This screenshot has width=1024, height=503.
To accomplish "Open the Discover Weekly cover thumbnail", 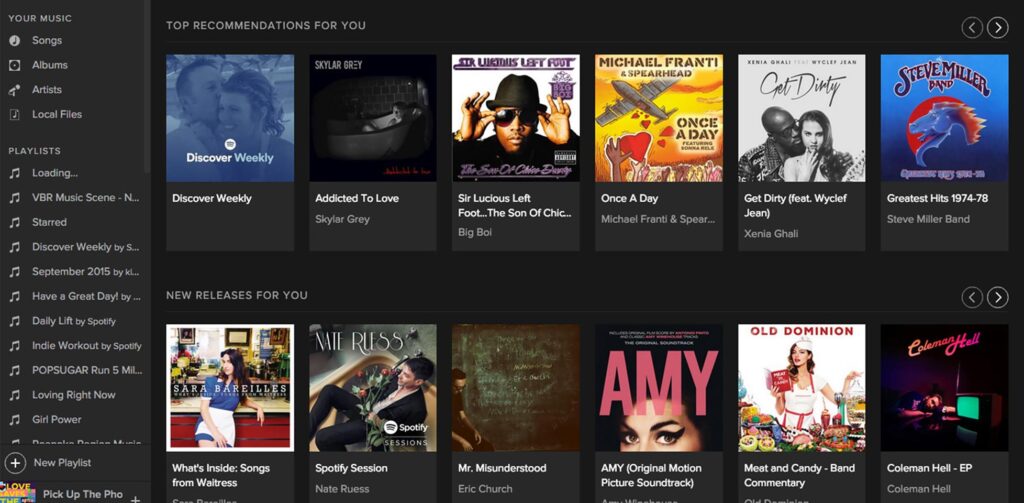I will [230, 118].
